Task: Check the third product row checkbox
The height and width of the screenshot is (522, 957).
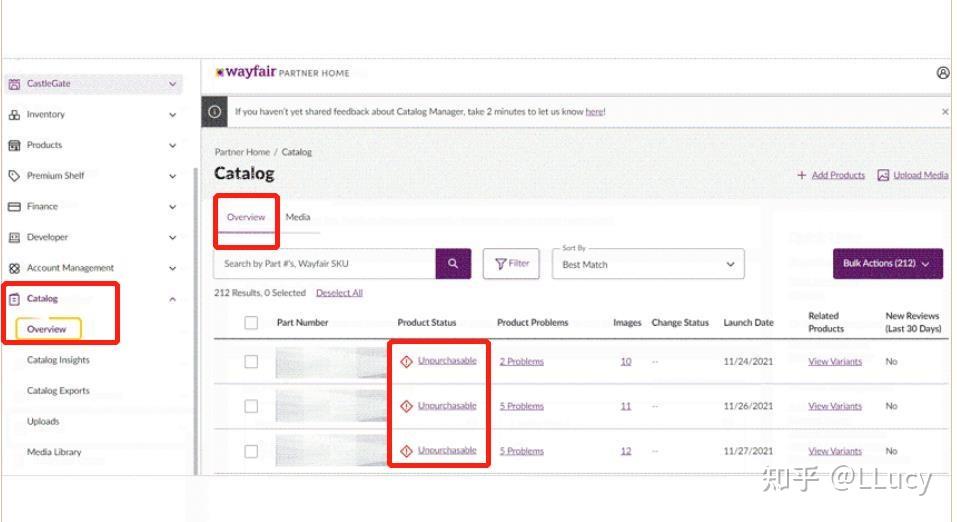Action: coord(251,451)
